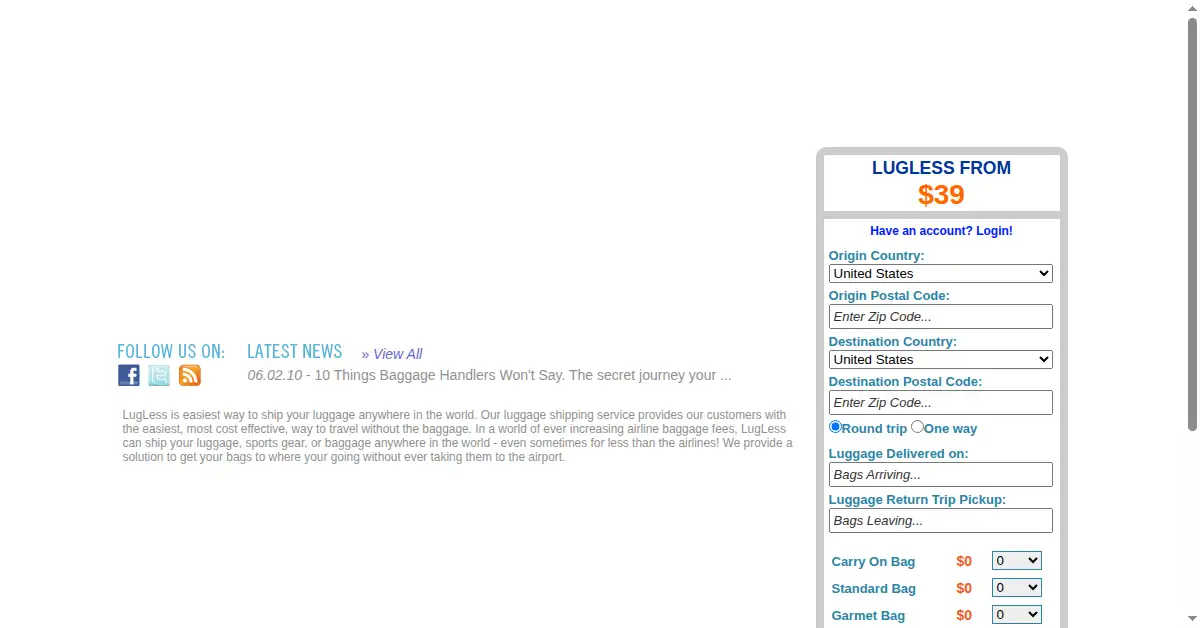Click the Carry On Bag $0 price
1200x628 pixels.
pos(964,562)
